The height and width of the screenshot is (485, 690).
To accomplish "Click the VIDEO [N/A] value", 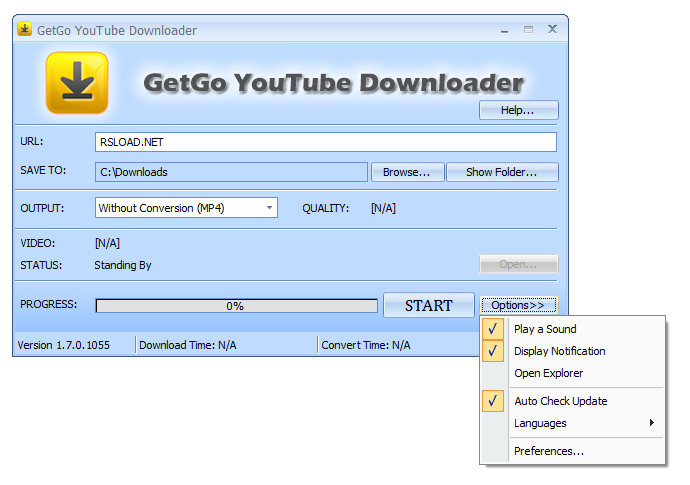I will 107,243.
